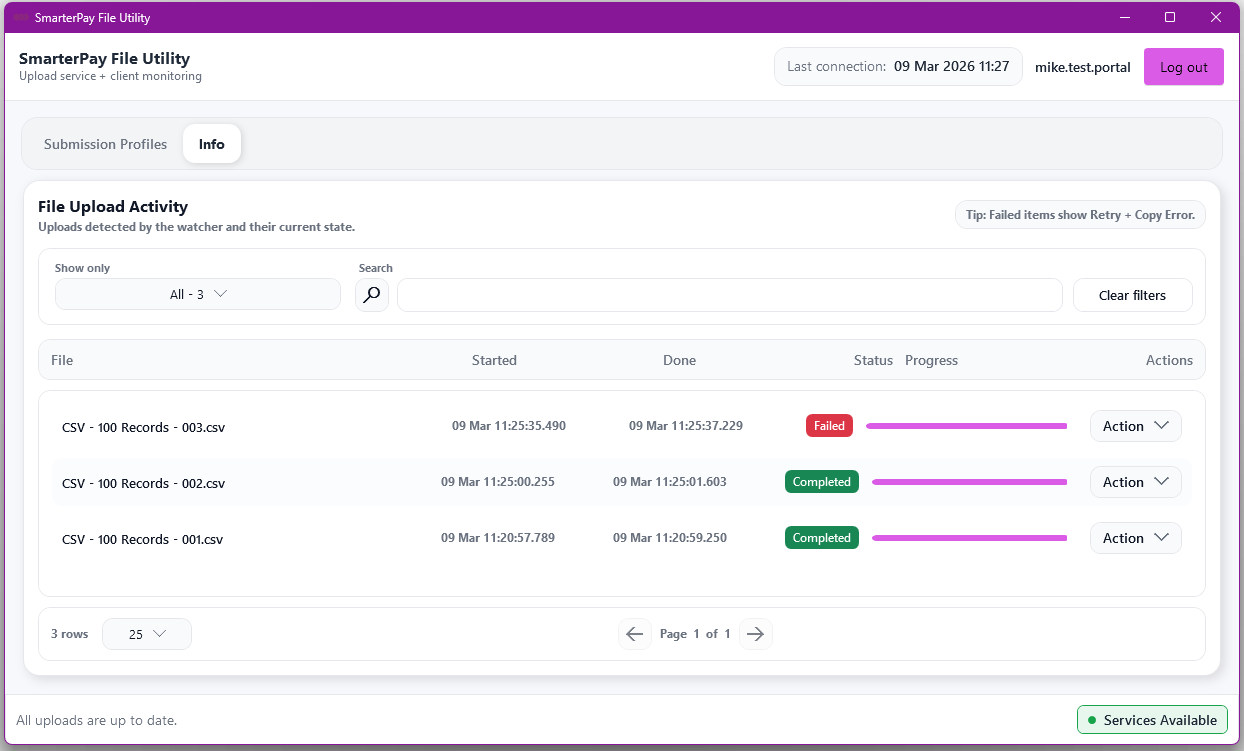Maximize the SmarterPay File Utility window

pyautogui.click(x=1170, y=17)
